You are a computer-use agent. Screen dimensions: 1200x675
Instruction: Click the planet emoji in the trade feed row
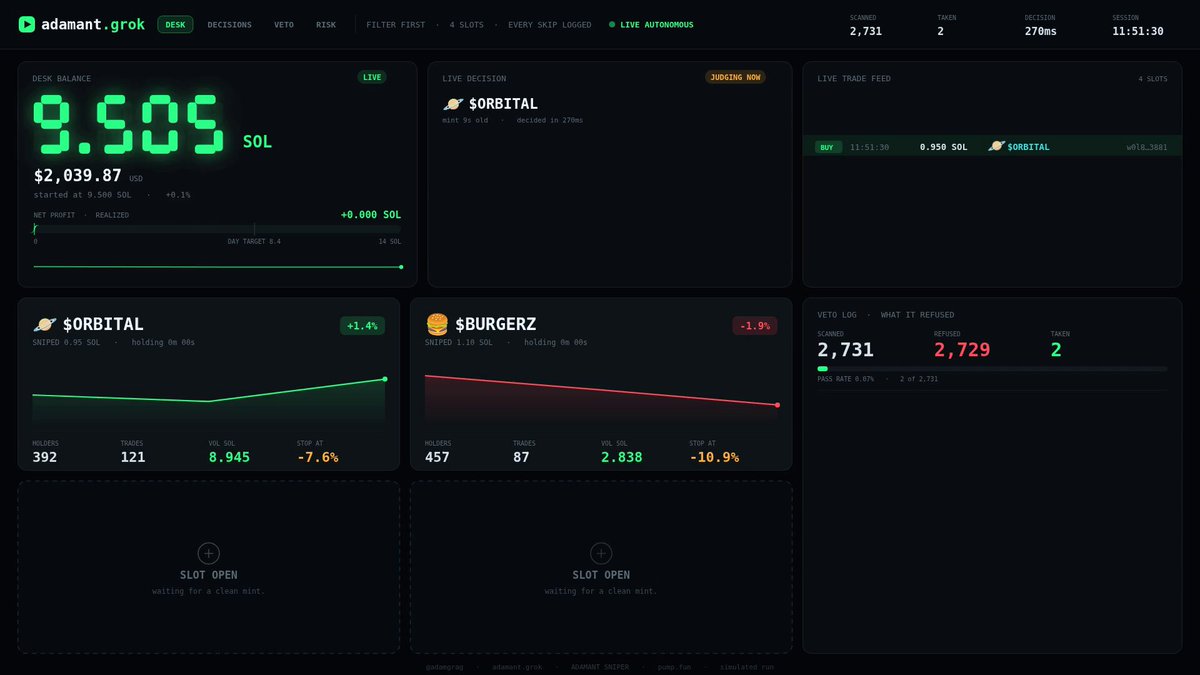[996, 147]
